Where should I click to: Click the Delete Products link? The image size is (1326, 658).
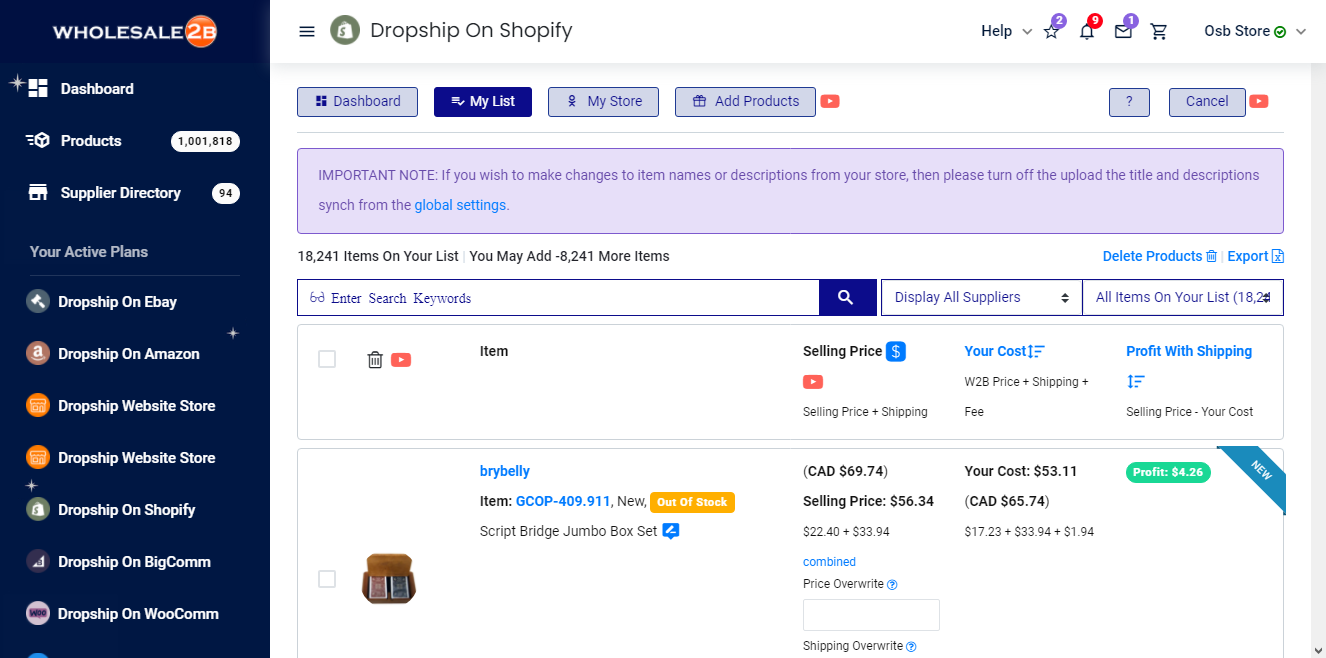point(1152,256)
